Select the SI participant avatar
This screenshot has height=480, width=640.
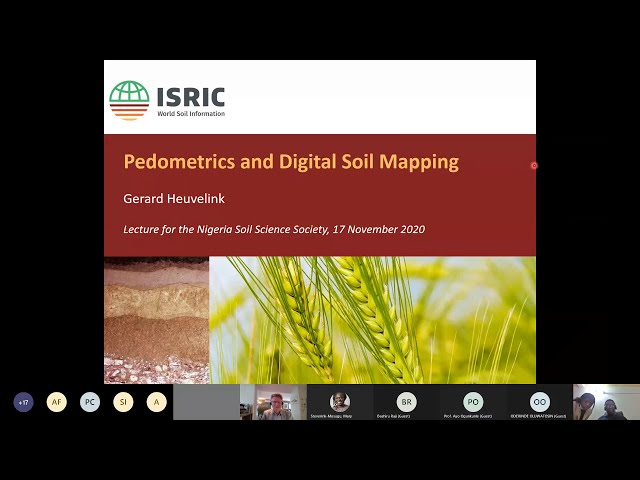pyautogui.click(x=123, y=402)
